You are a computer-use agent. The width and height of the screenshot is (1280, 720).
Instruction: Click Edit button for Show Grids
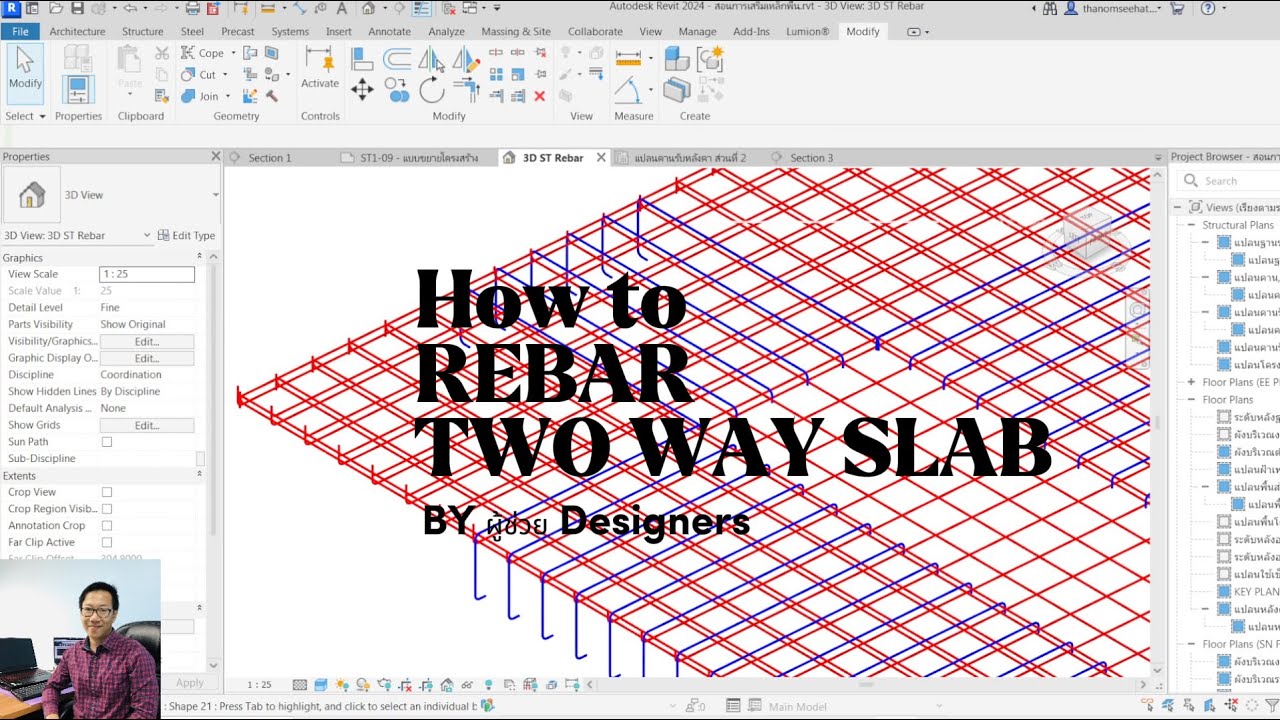coord(147,425)
